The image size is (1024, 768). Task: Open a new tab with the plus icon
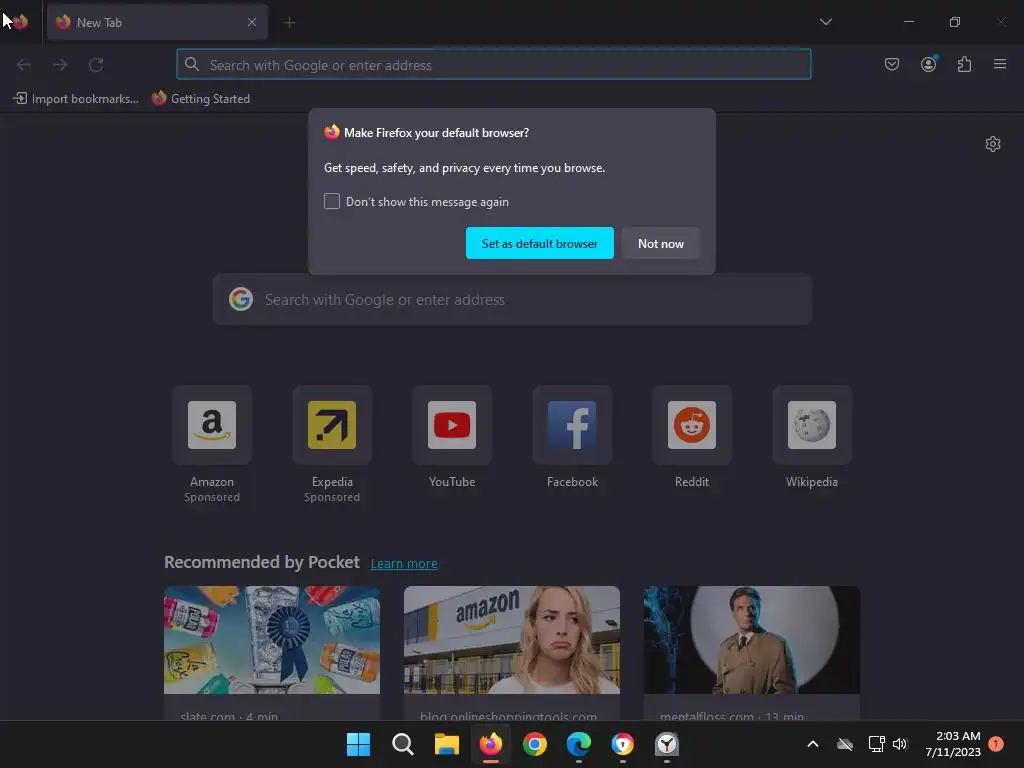tap(289, 22)
